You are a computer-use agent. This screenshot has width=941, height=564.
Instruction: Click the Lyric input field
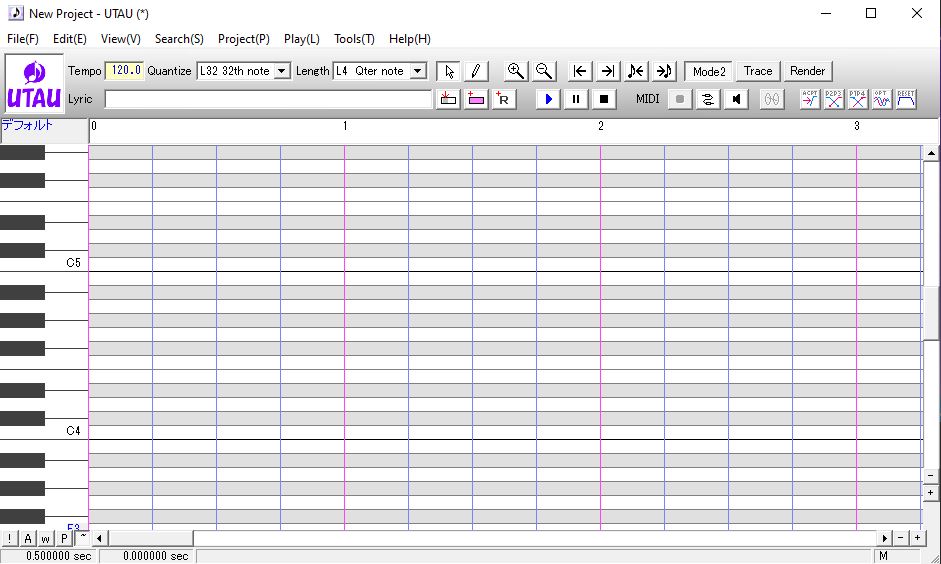click(x=268, y=99)
